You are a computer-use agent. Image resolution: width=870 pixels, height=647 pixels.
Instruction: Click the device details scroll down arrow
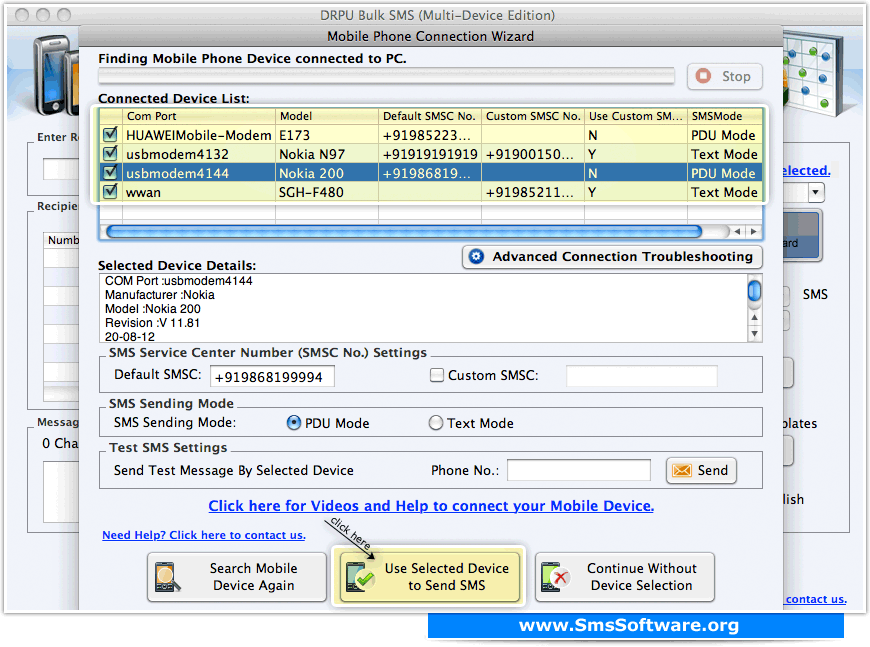click(x=754, y=333)
